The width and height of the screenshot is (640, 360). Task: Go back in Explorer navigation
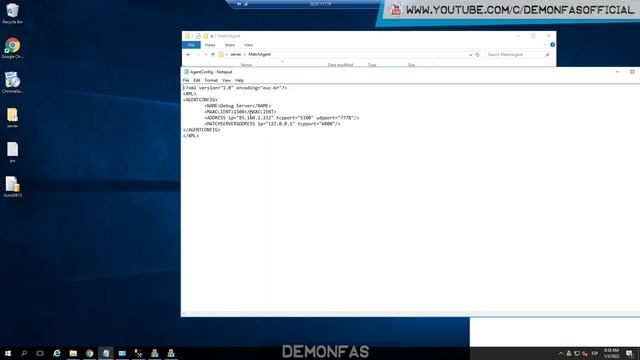pos(188,55)
